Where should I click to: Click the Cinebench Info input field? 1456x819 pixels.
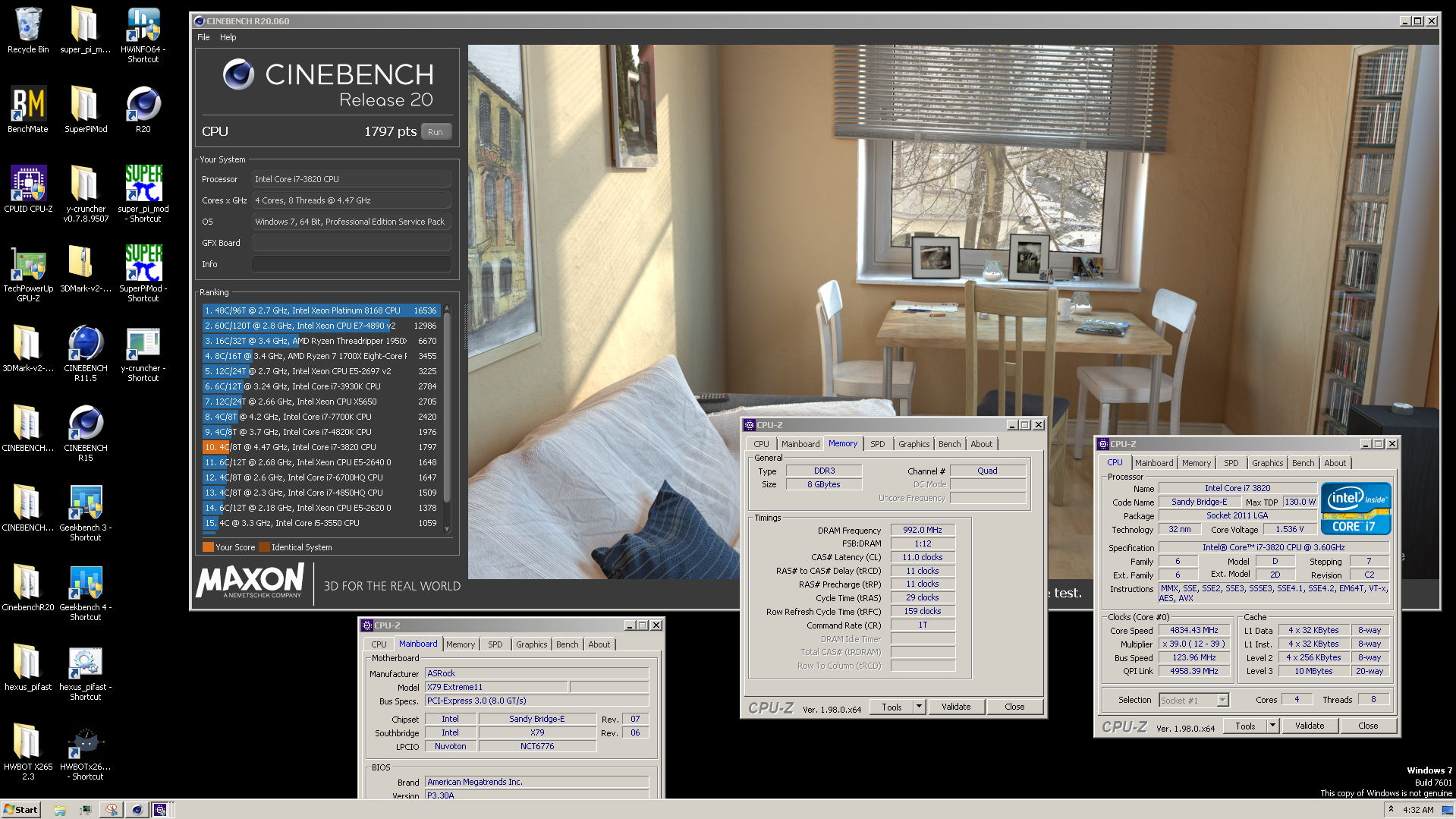351,264
